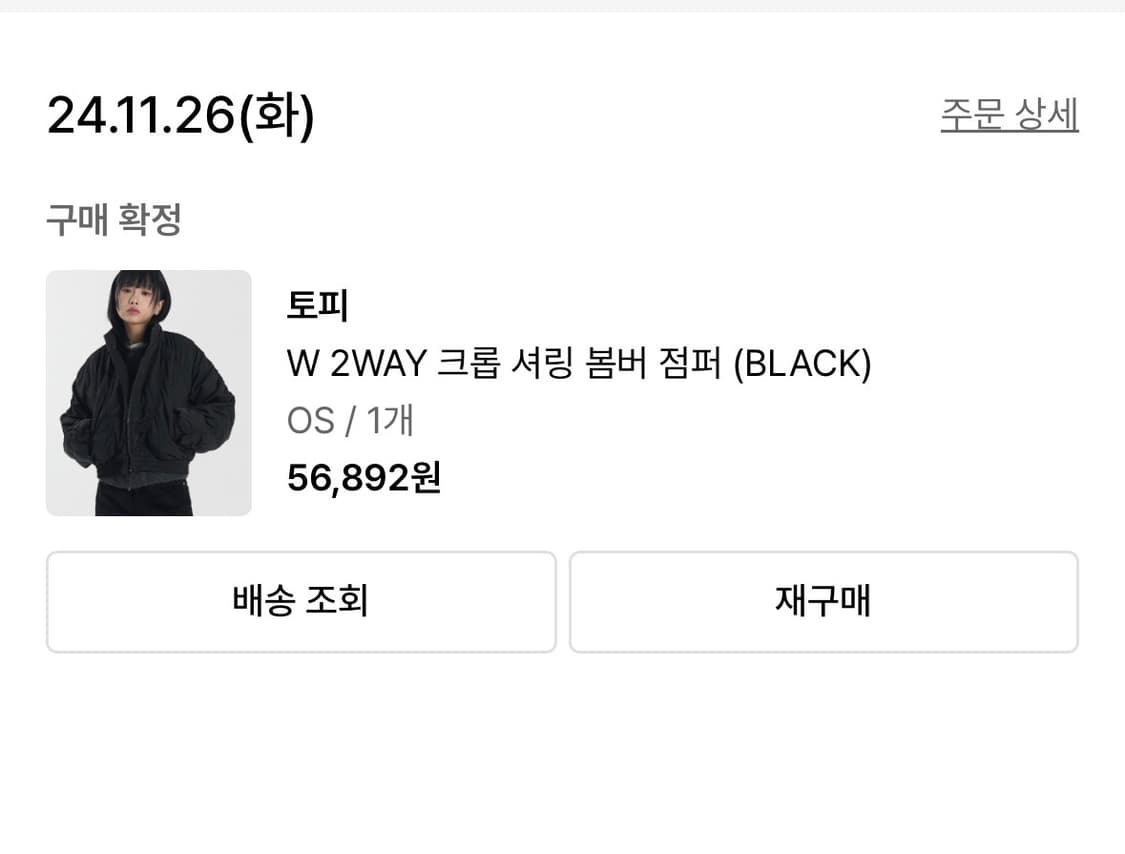Viewport: 1125px width, 854px height.
Task: Open the 주문 상세 order details link
Action: coord(1009,114)
